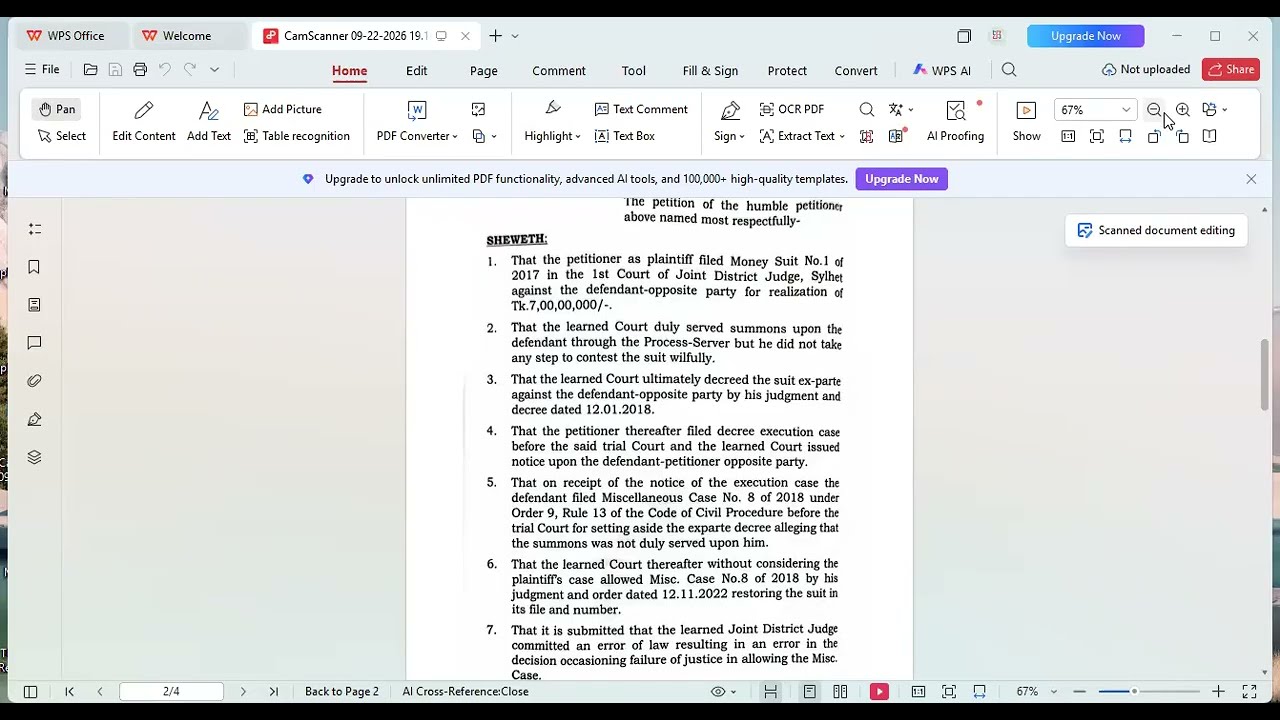Toggle two-page view in status bar
The image size is (1280, 720).
tap(840, 691)
